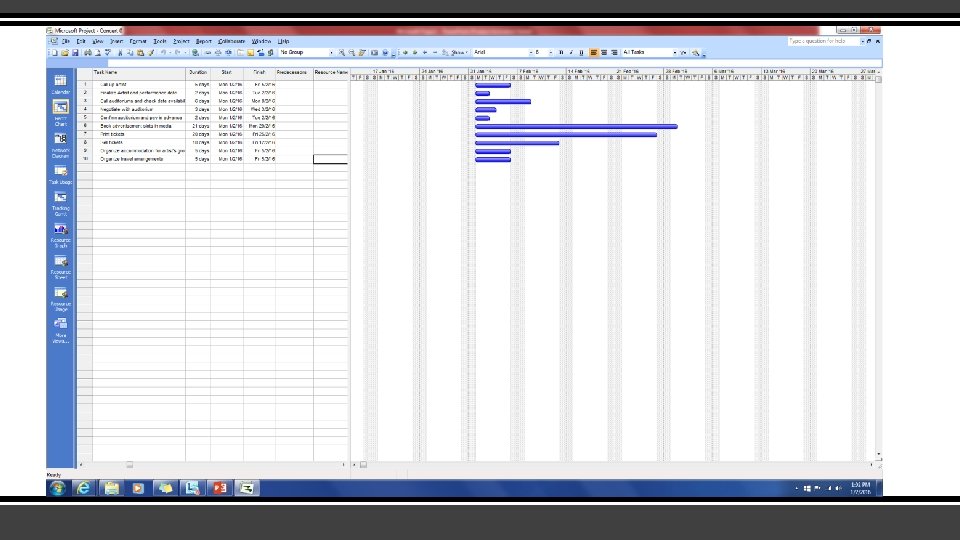This screenshot has width=960, height=540.
Task: Click the Resource Names column header
Action: [x=331, y=72]
